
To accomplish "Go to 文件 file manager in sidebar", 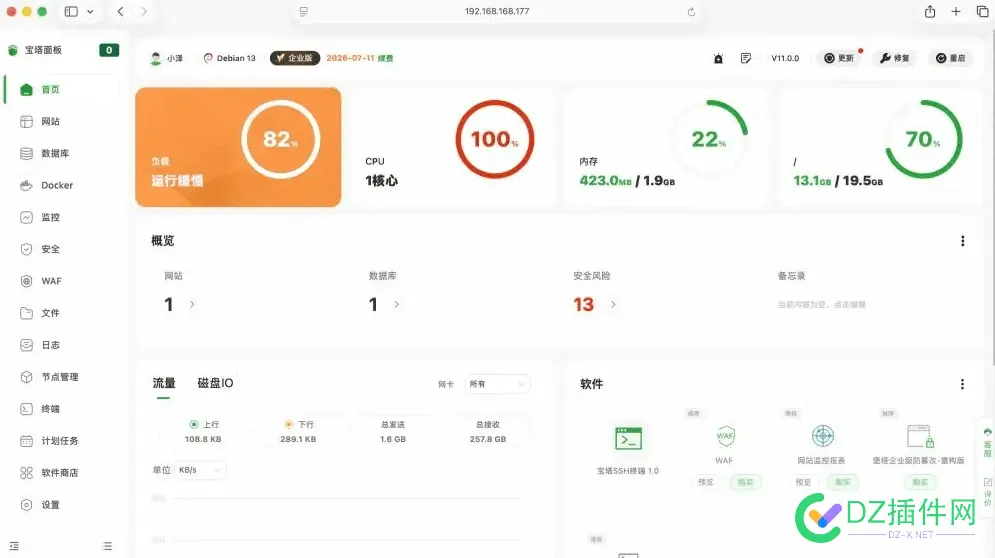I will point(39,313).
